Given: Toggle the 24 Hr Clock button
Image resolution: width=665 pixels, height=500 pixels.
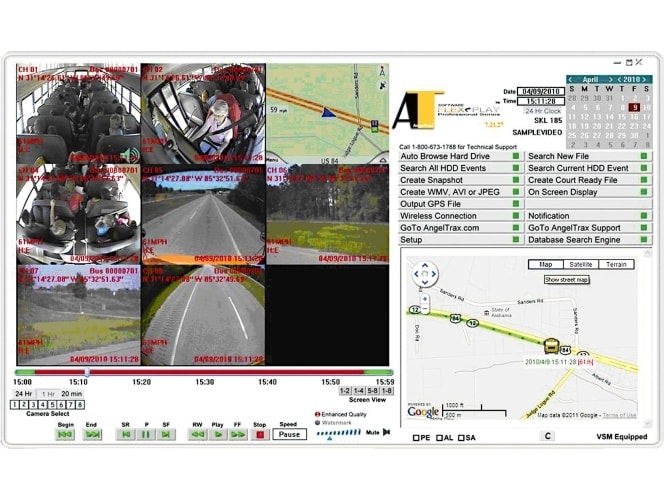Looking at the screenshot, I should (x=543, y=111).
